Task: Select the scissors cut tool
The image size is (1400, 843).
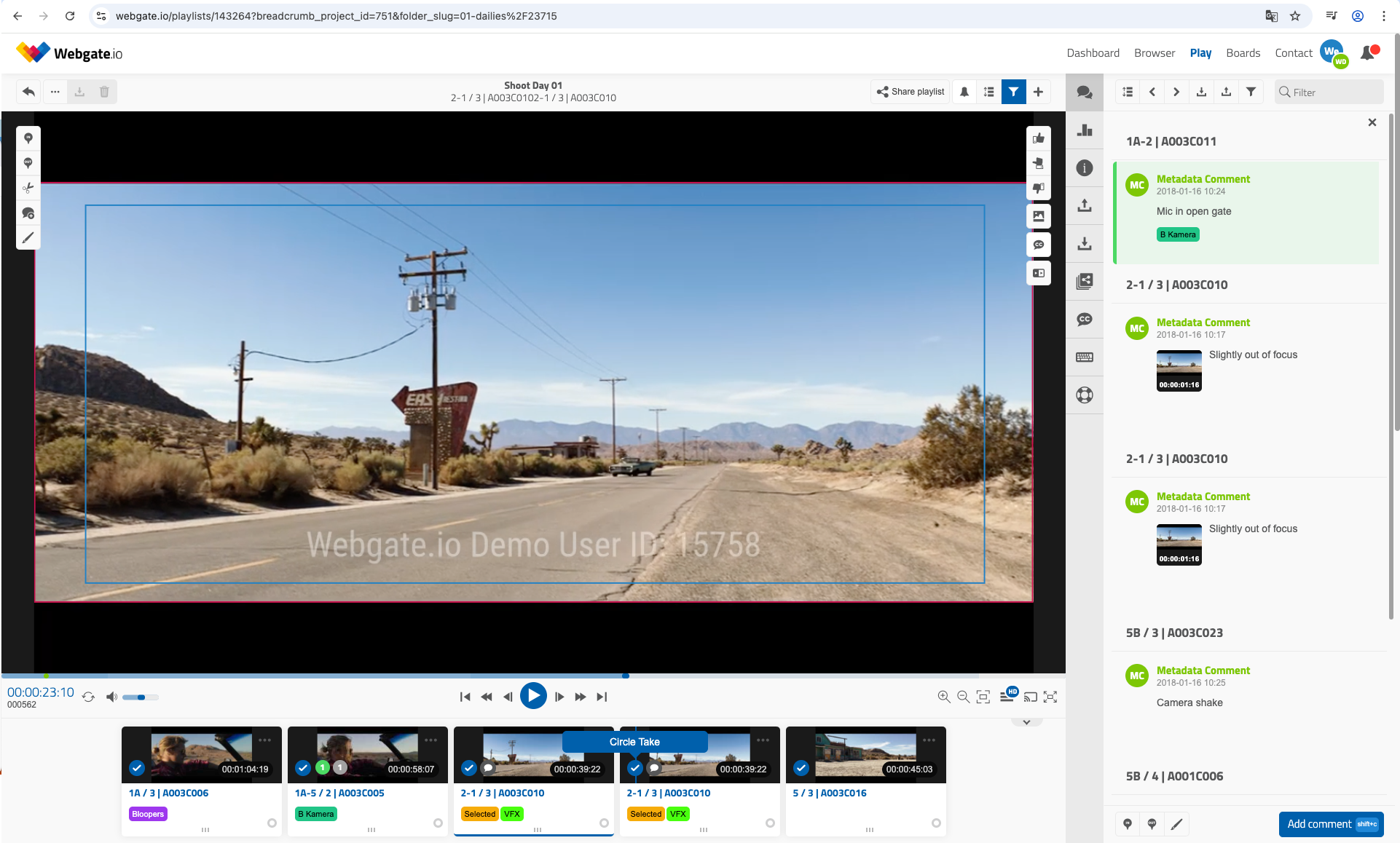Action: [x=28, y=188]
